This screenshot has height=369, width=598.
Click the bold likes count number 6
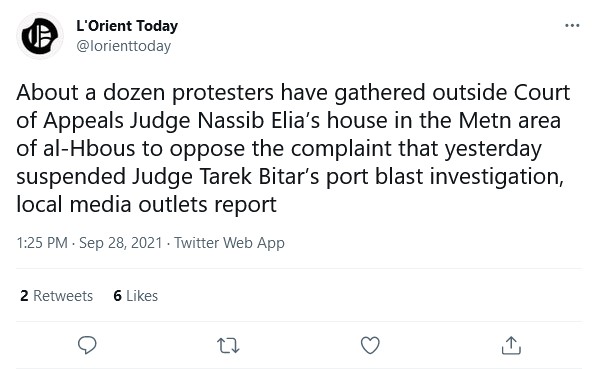point(117,296)
